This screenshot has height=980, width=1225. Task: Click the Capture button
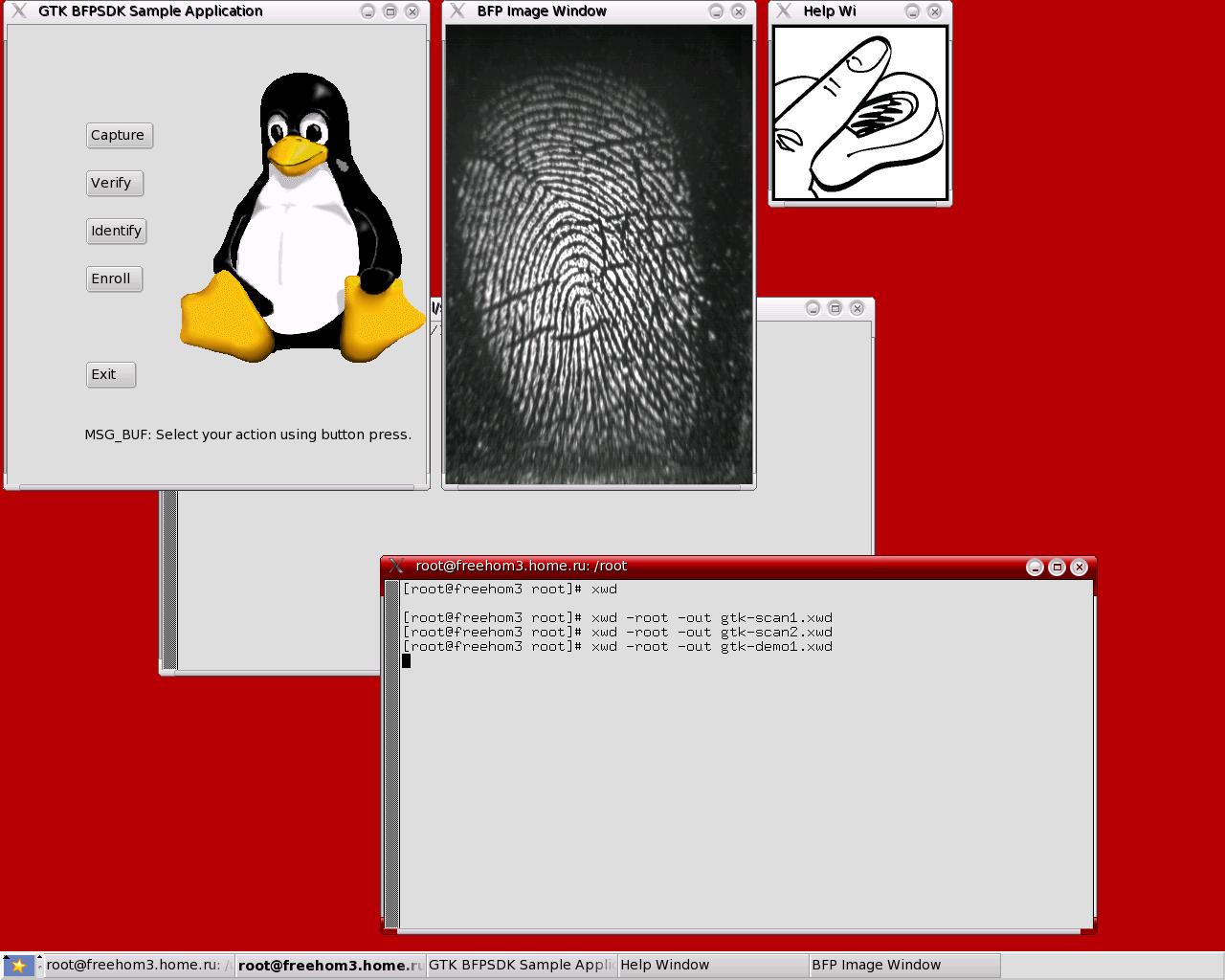coord(119,136)
